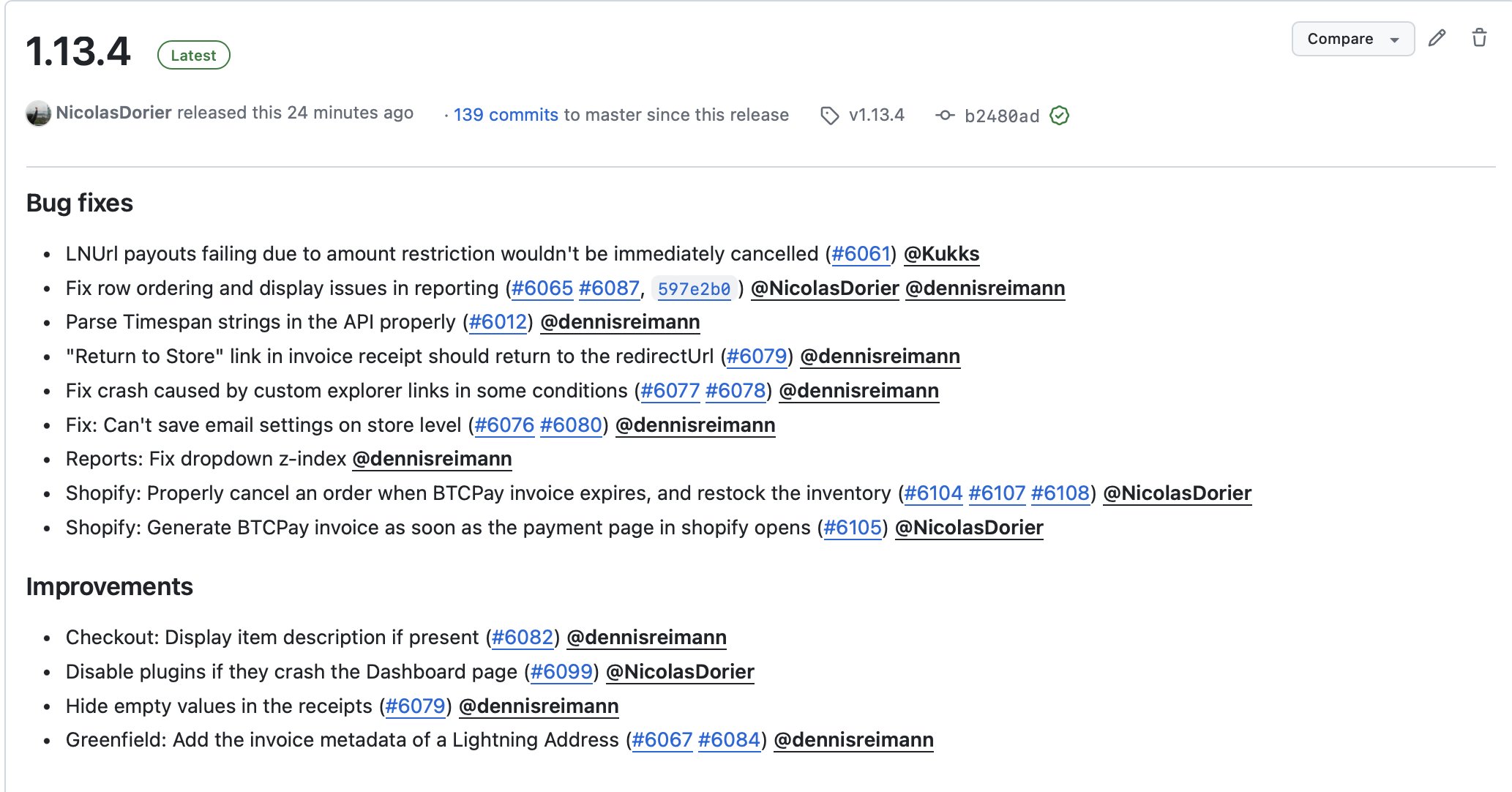Click the commit icon beside b2480ad

[x=945, y=116]
